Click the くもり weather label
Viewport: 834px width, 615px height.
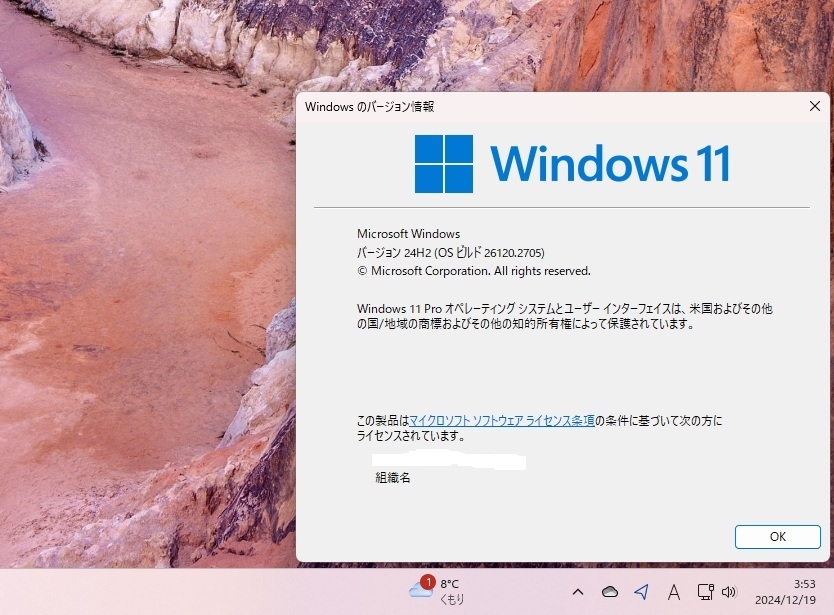[452, 599]
